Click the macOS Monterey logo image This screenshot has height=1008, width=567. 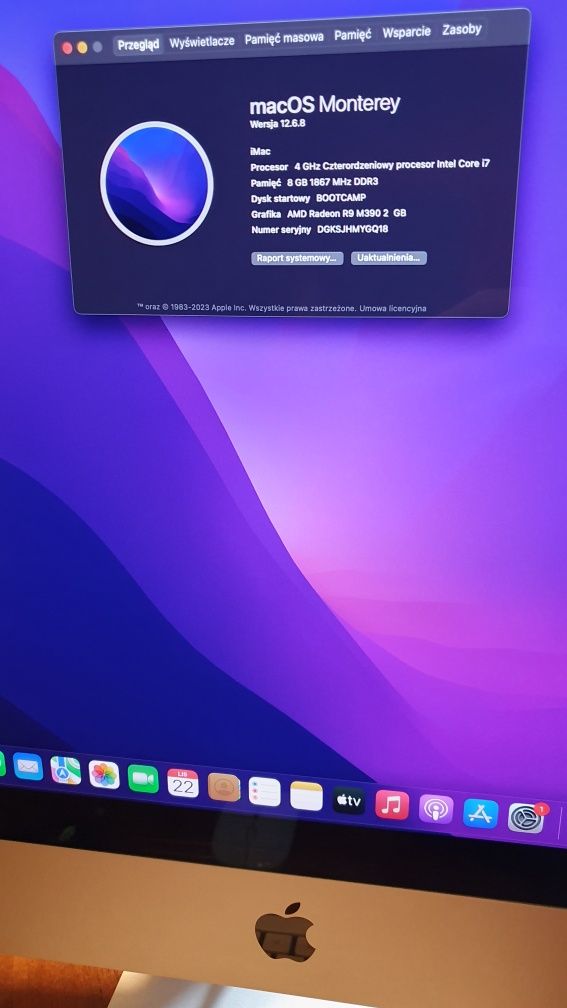(x=157, y=183)
